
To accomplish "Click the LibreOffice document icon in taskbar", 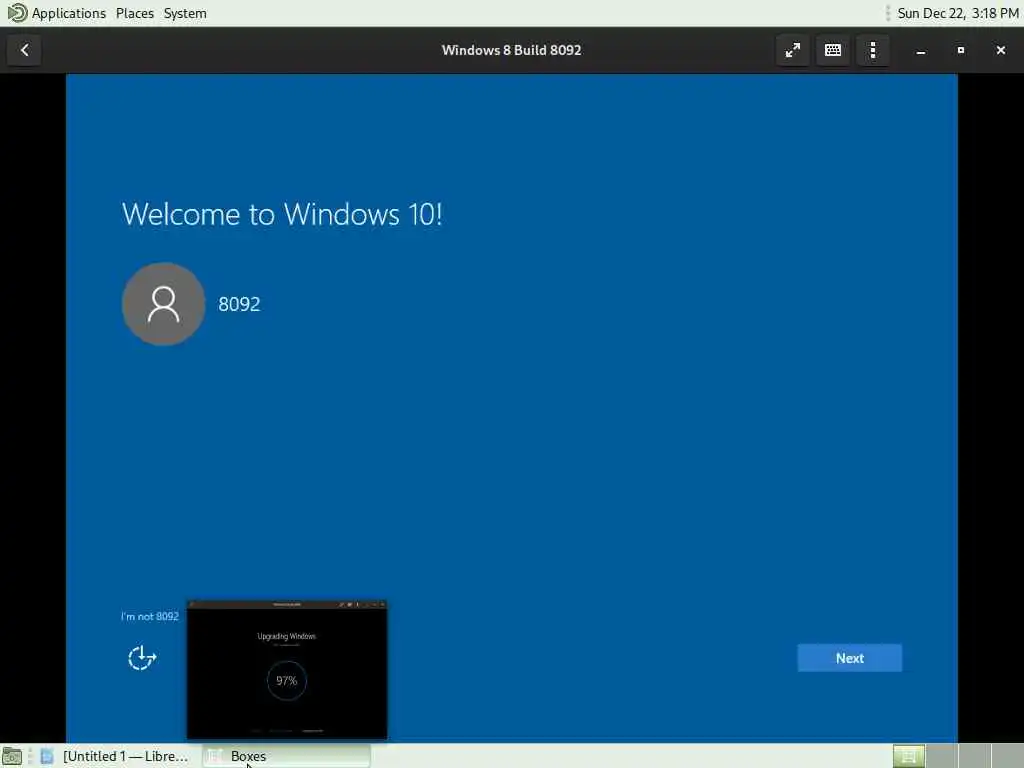I will pos(46,756).
